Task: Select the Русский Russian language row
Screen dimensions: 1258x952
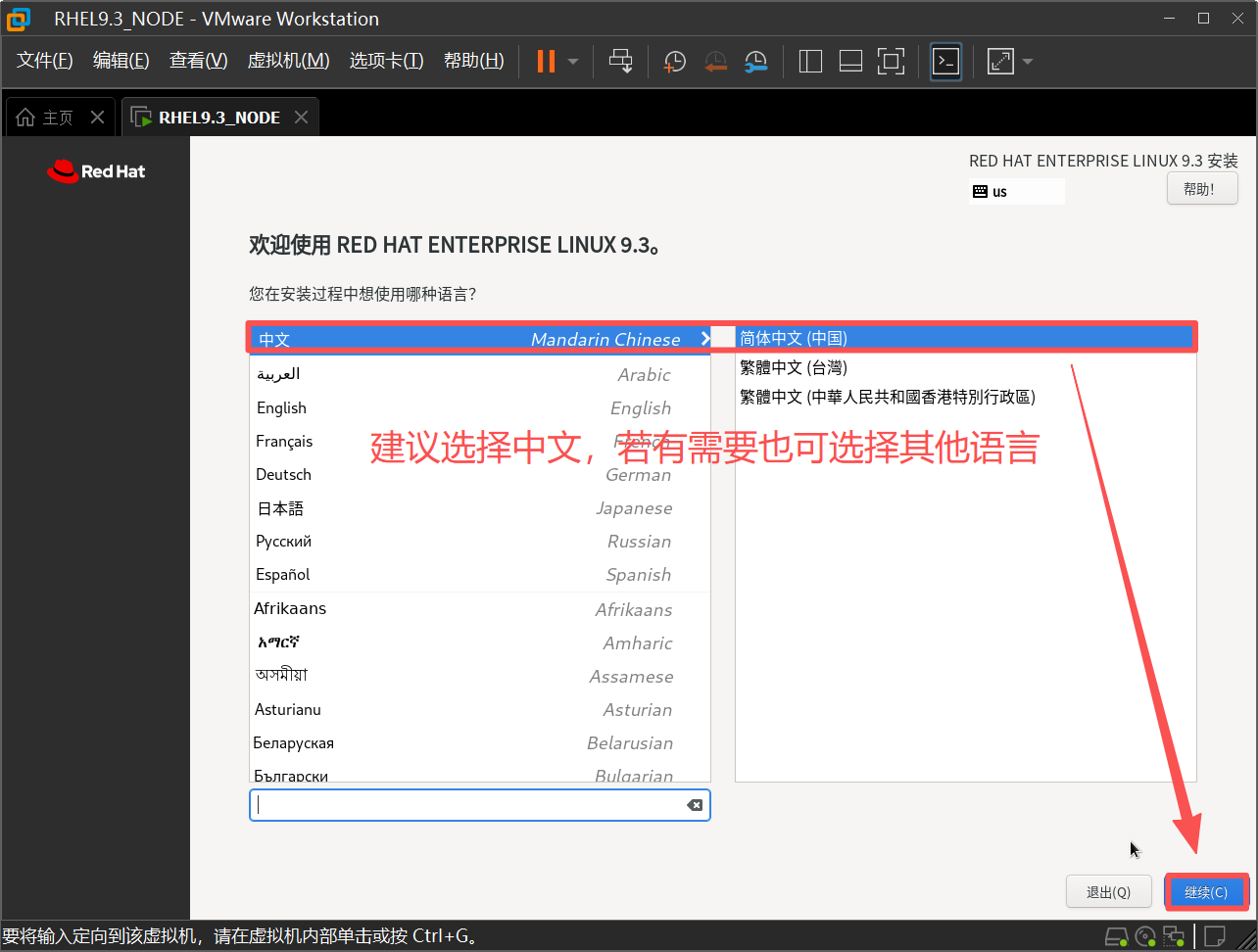Action: pyautogui.click(x=480, y=541)
